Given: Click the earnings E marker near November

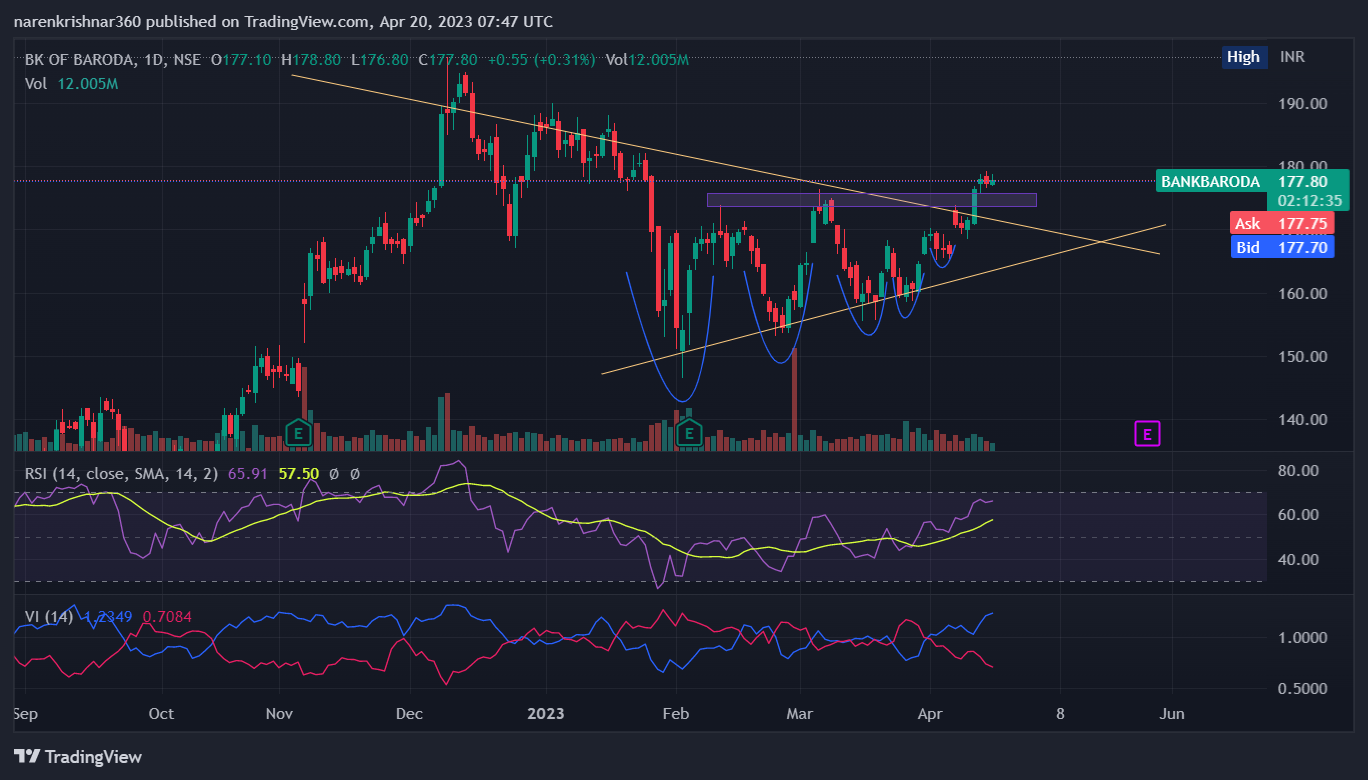Looking at the screenshot, I should click(296, 433).
